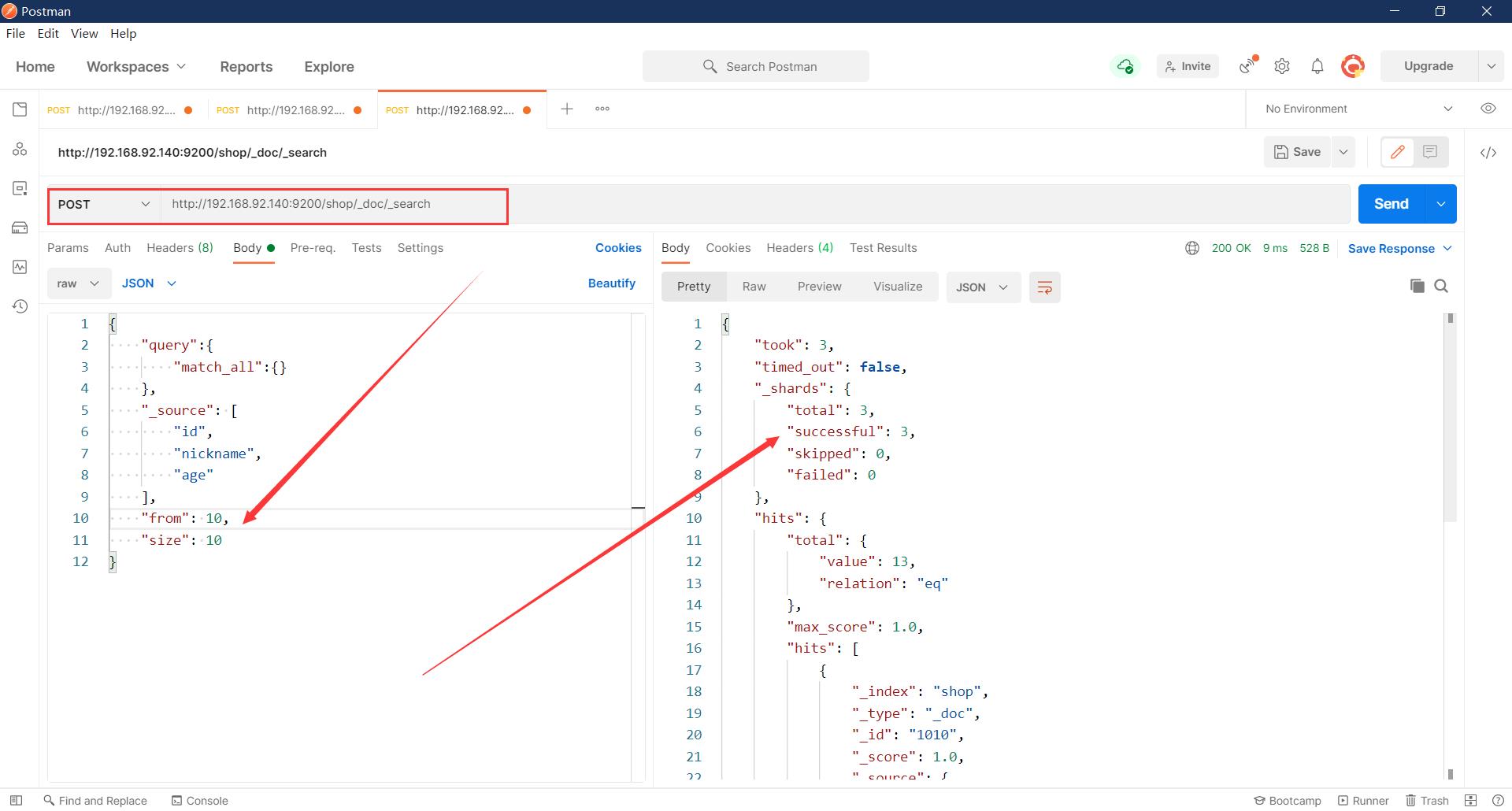The height and width of the screenshot is (811, 1512).
Task: Go to the Reports page
Action: pos(246,67)
